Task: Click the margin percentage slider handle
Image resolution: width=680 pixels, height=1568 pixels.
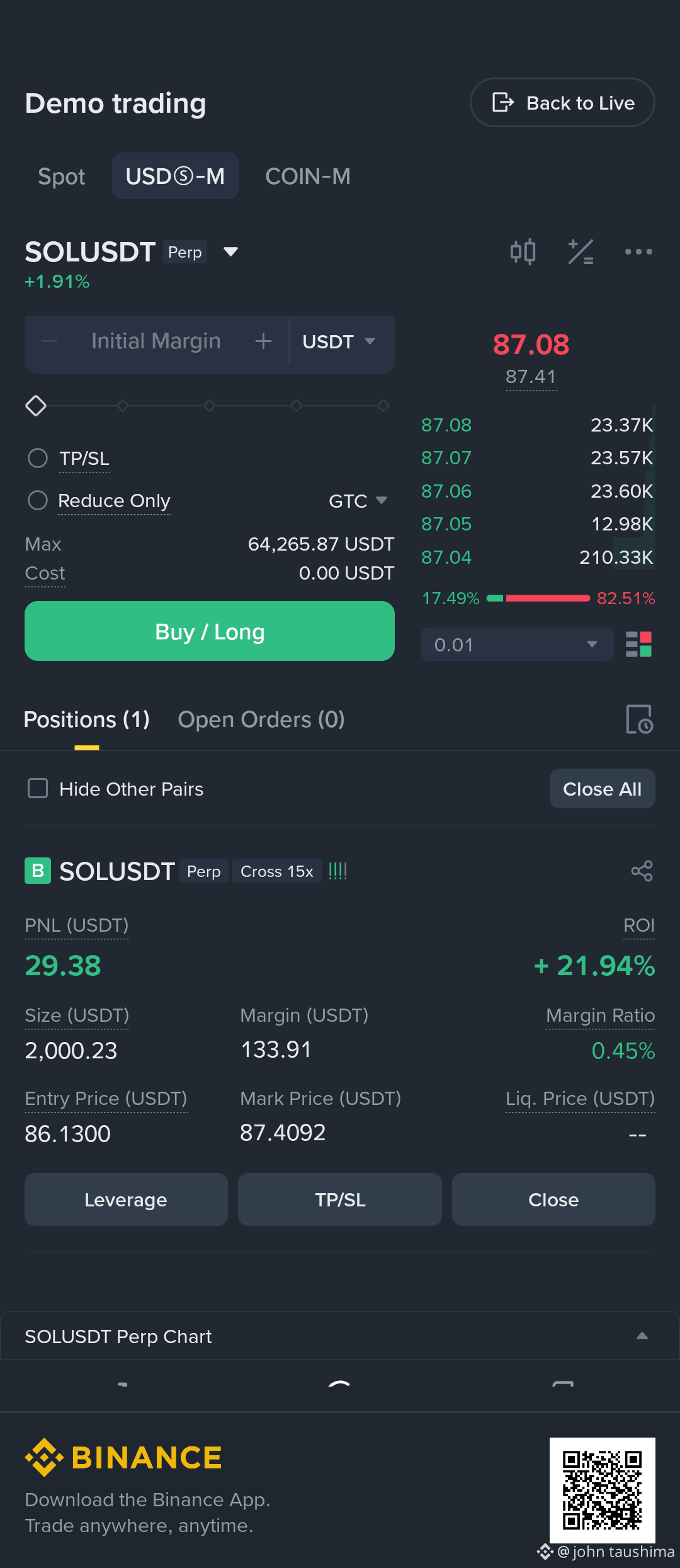Action: [x=36, y=406]
